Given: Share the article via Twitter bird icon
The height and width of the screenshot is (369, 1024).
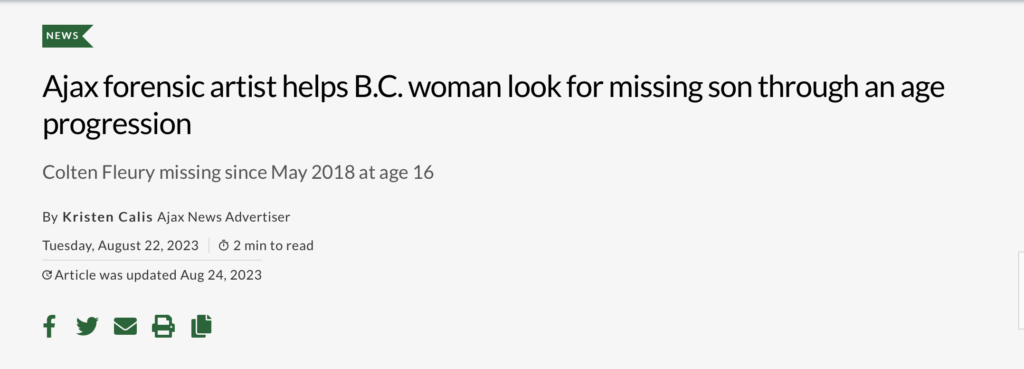Looking at the screenshot, I should pos(87,326).
